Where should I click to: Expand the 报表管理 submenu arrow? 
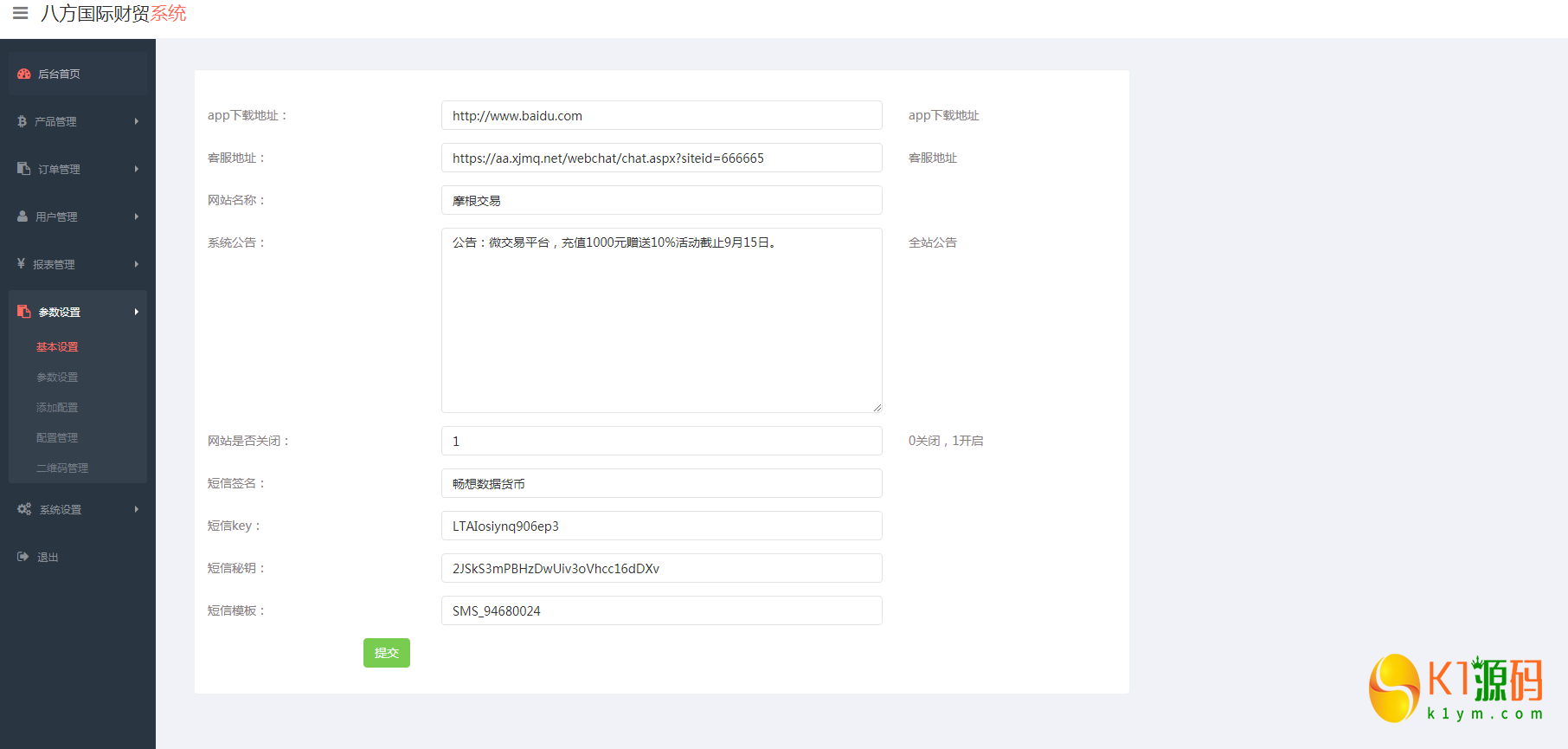coord(137,264)
